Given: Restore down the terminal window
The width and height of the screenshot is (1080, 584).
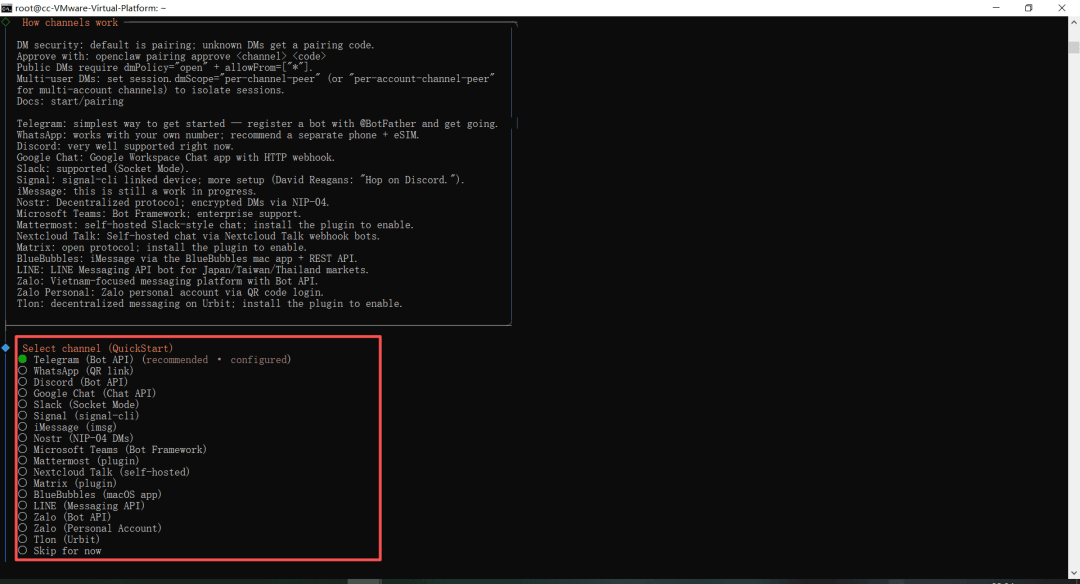Looking at the screenshot, I should coord(1028,8).
